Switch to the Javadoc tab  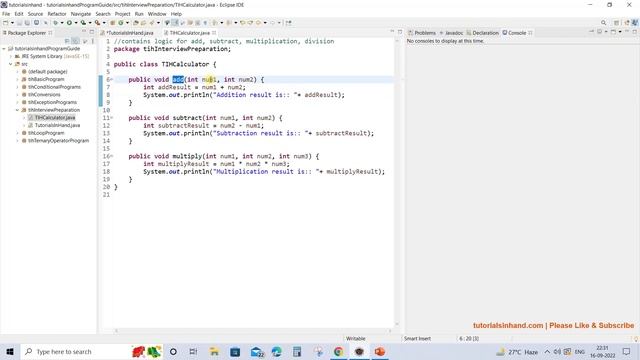[x=452, y=33]
